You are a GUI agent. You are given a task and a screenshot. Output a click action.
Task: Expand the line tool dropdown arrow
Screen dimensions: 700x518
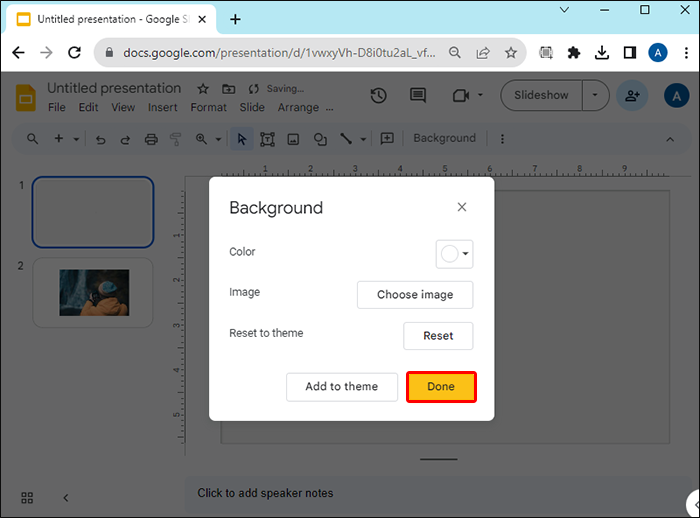tap(363, 139)
